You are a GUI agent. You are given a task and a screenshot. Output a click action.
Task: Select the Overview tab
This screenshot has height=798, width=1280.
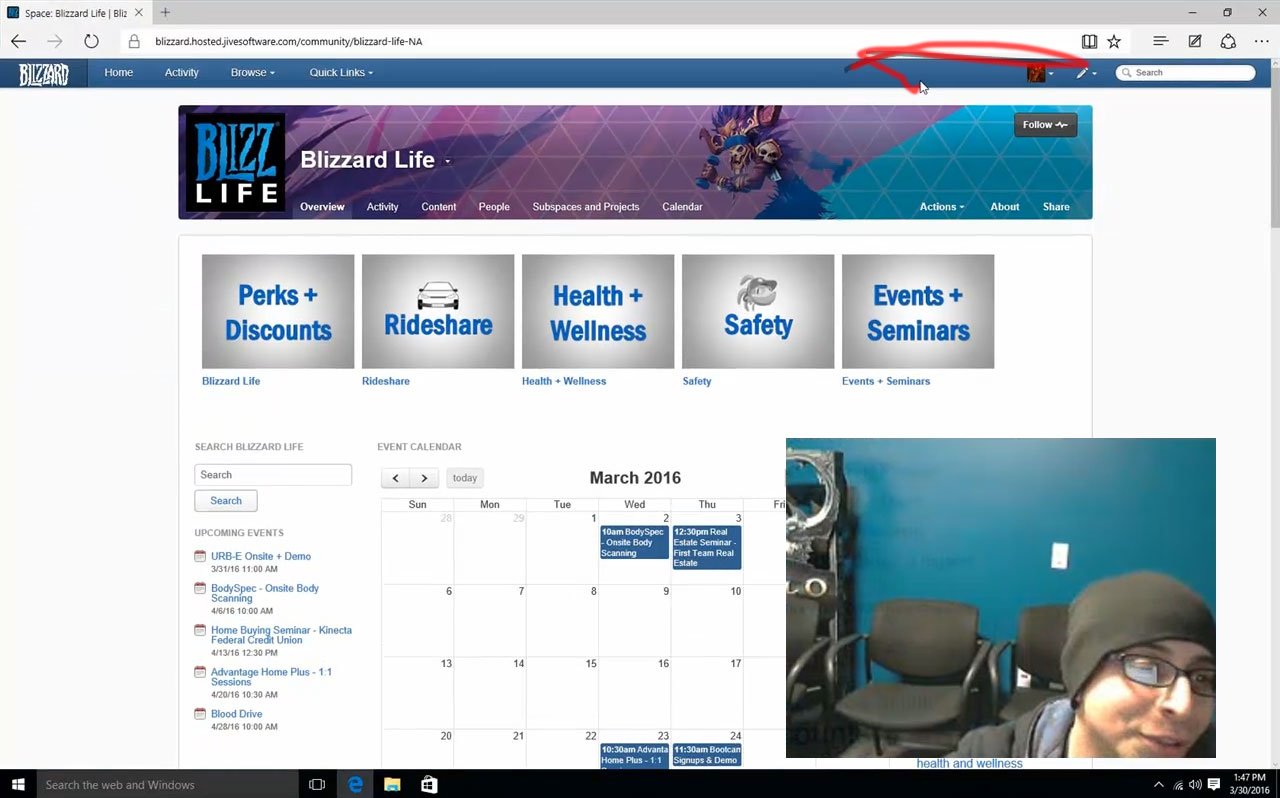pos(322,207)
